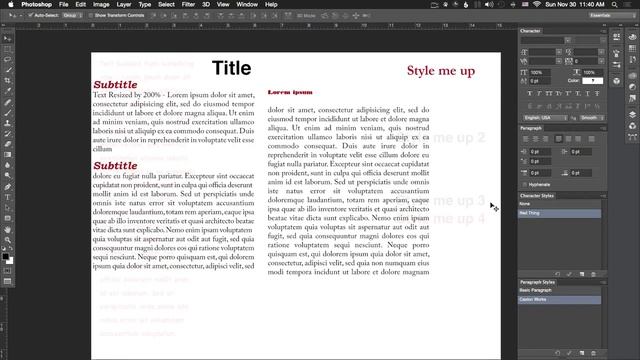Select the Rectangular Marquee tool

(7, 49)
